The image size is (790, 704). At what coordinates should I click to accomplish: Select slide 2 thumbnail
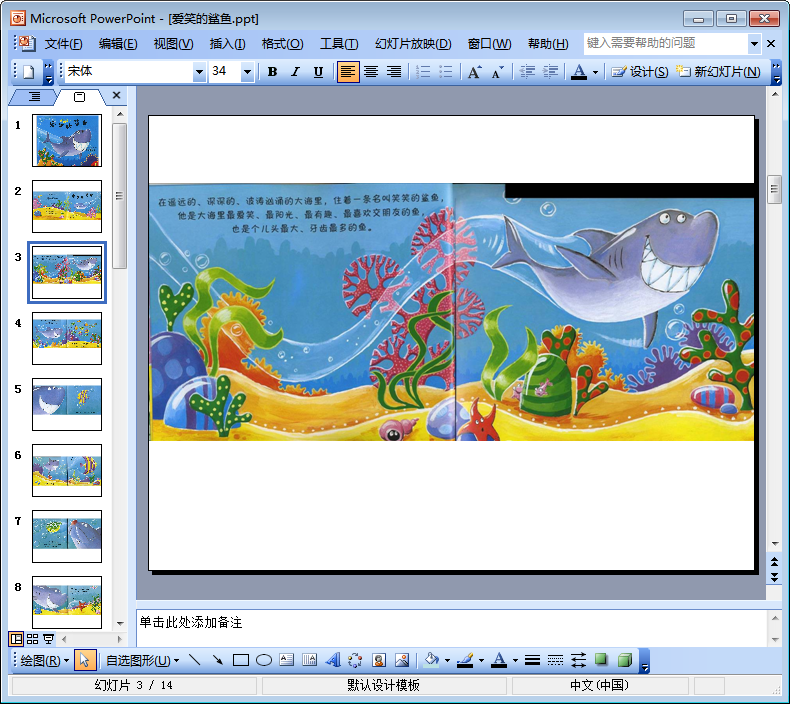point(67,206)
